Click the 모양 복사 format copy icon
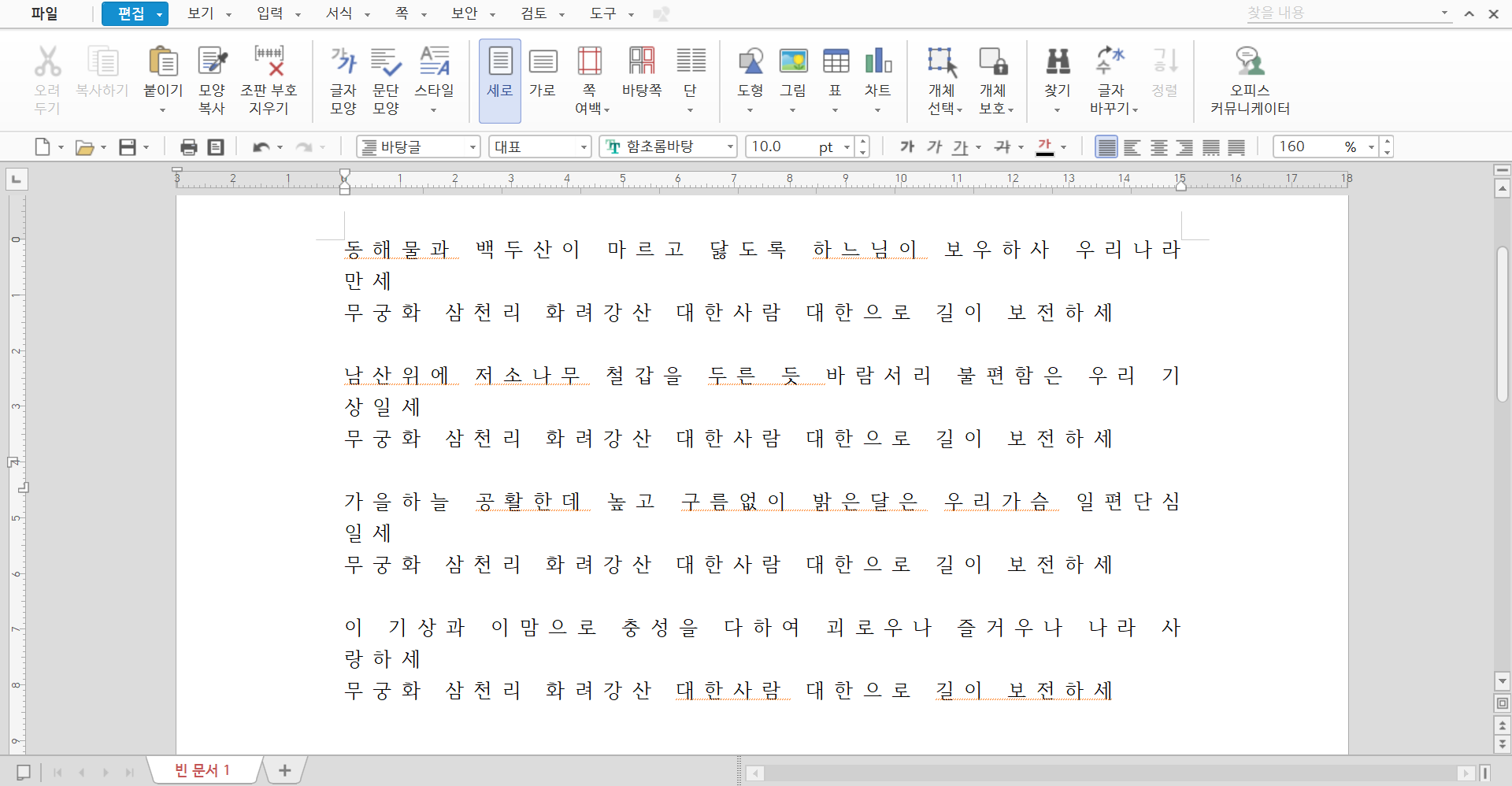This screenshot has width=1512, height=786. [212, 61]
